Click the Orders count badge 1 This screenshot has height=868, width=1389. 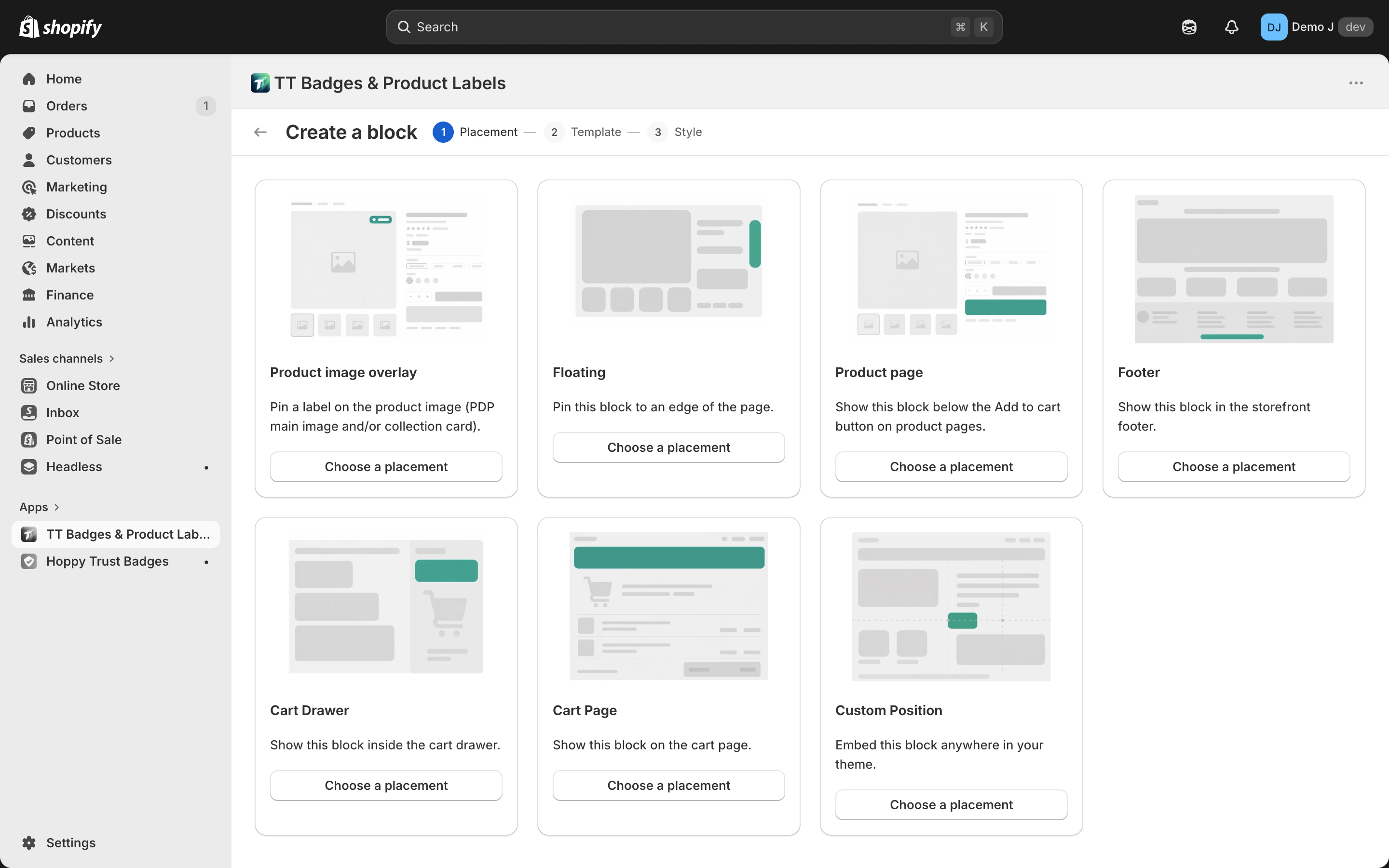tap(205, 106)
